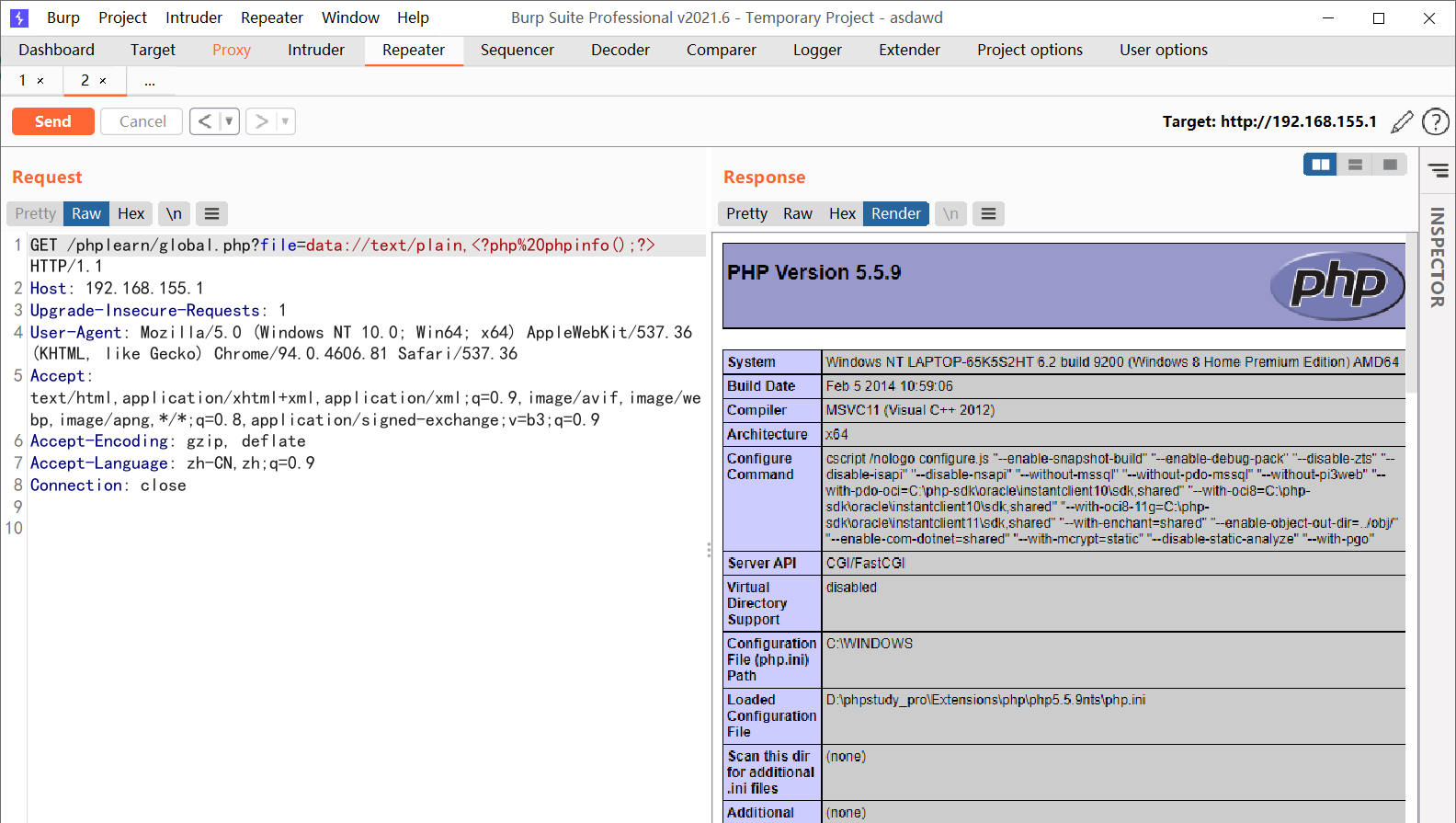Click the request/response splitter handle

tap(709, 550)
